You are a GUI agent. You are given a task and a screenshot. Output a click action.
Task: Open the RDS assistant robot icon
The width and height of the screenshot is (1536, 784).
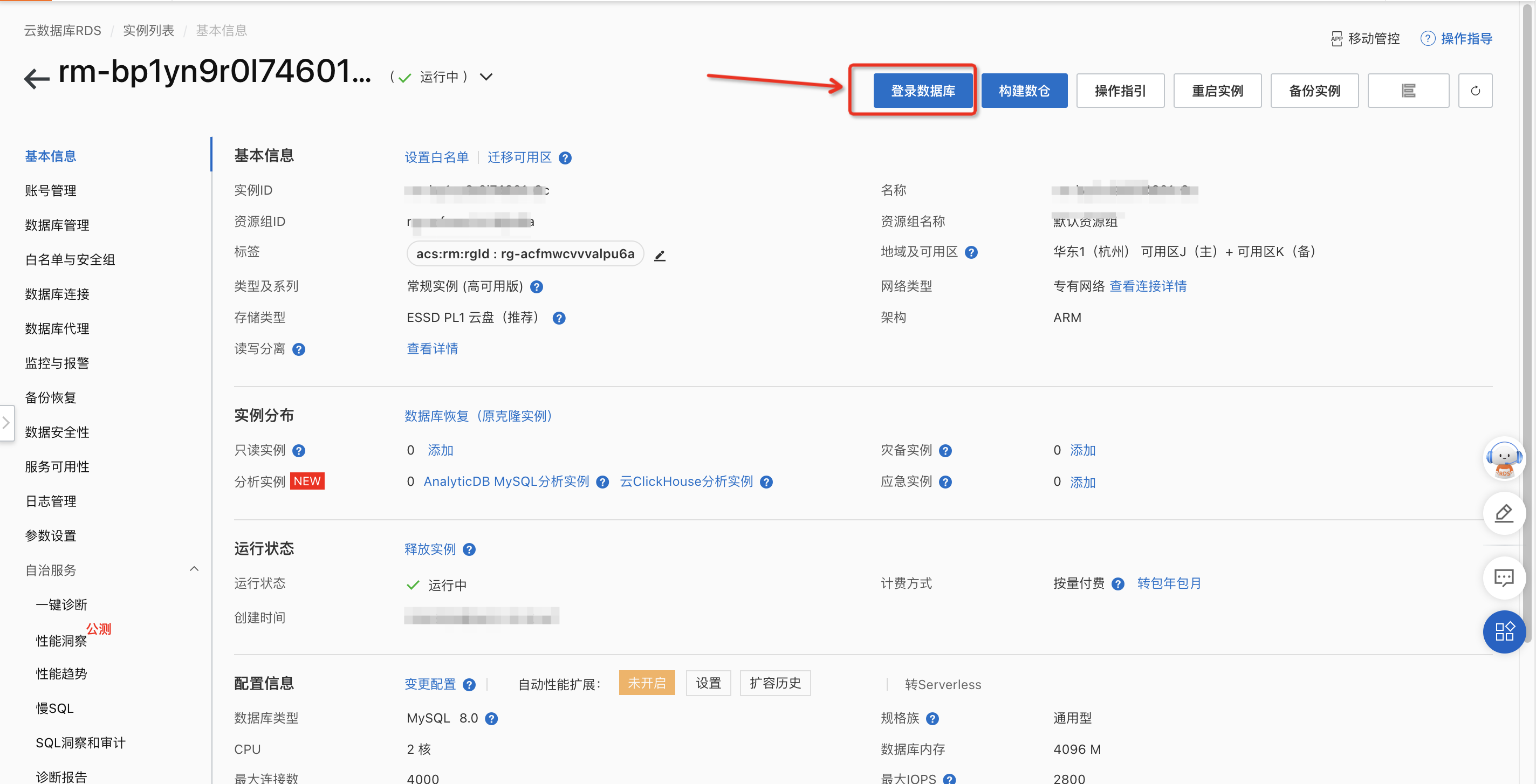pyautogui.click(x=1503, y=459)
